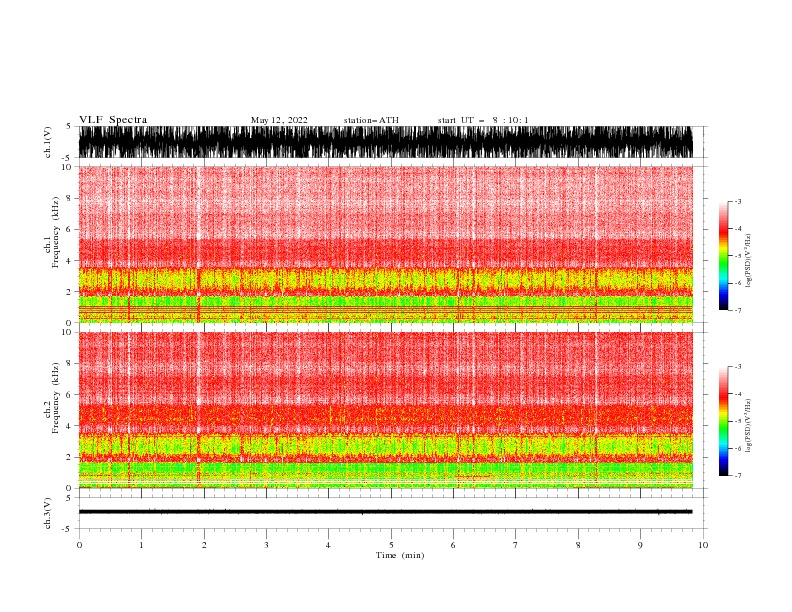Click the '-7' value on ch.2 color bar
The image size is (792, 612).
click(x=737, y=476)
